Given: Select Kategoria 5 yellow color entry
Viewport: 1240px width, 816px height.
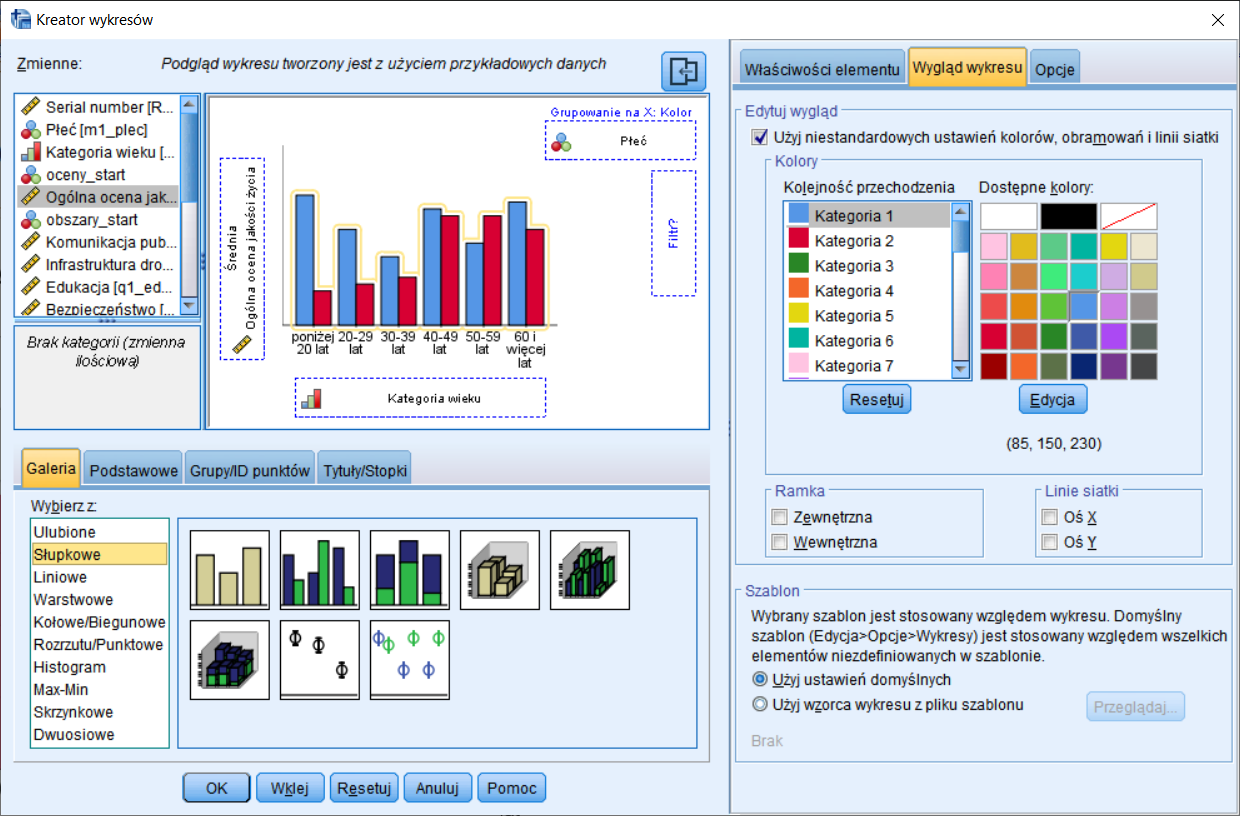Looking at the screenshot, I should pyautogui.click(x=868, y=316).
